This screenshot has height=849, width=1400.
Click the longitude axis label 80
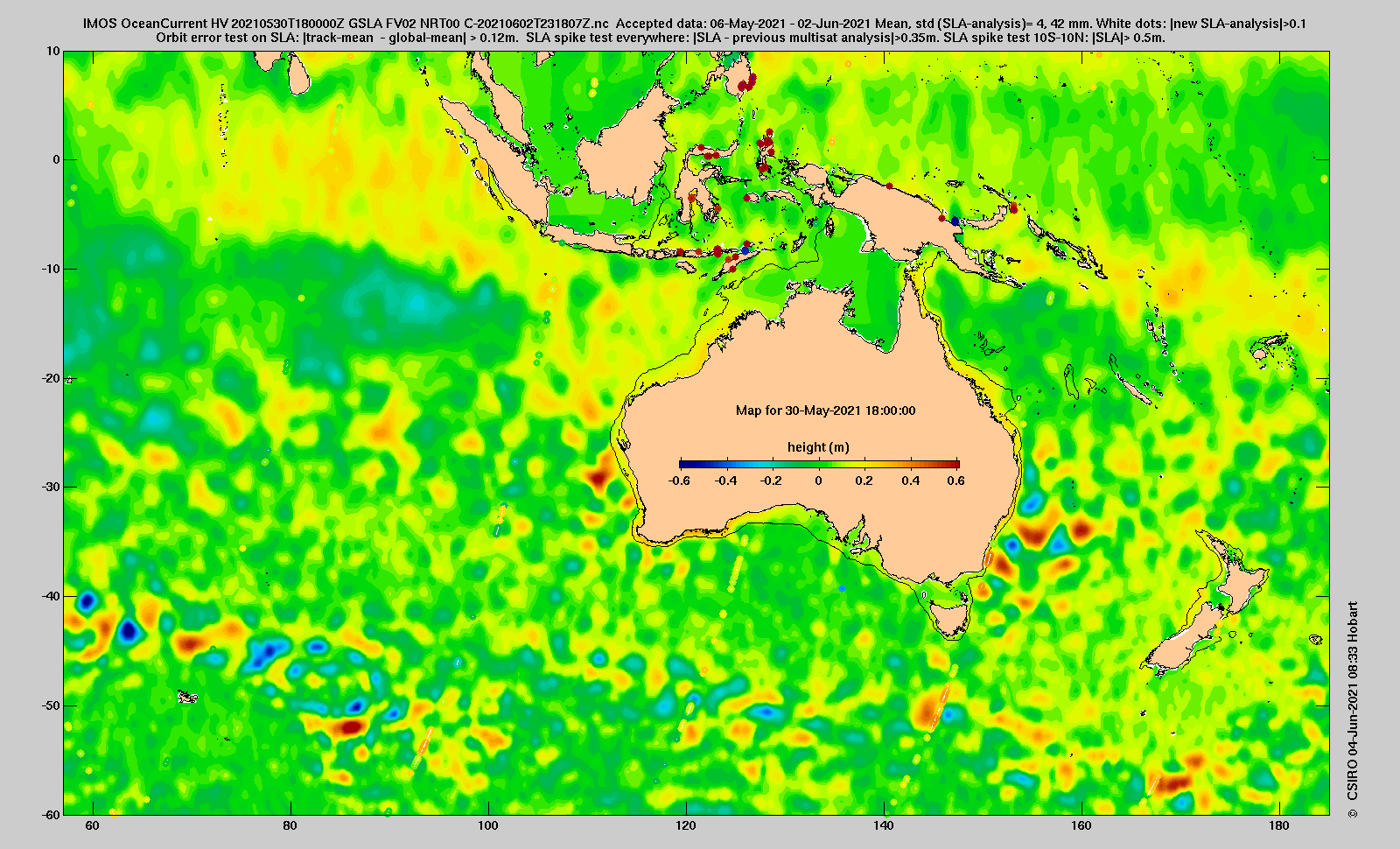290,825
